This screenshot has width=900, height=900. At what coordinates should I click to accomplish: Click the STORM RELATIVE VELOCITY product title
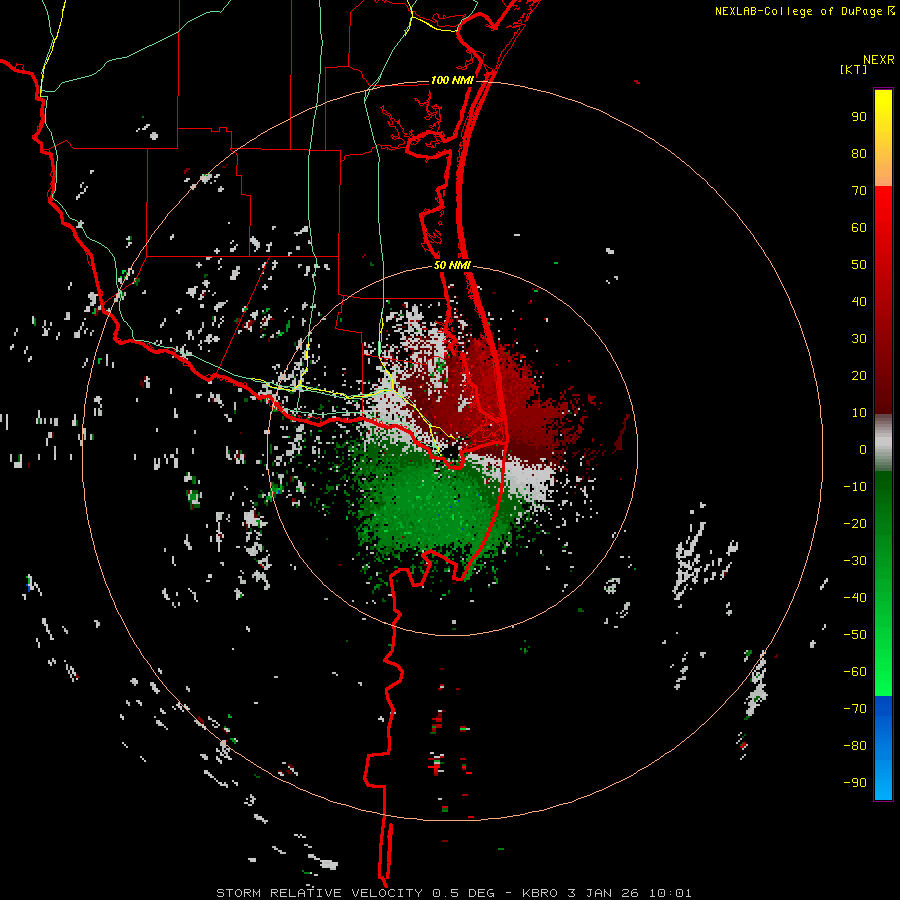click(319, 893)
